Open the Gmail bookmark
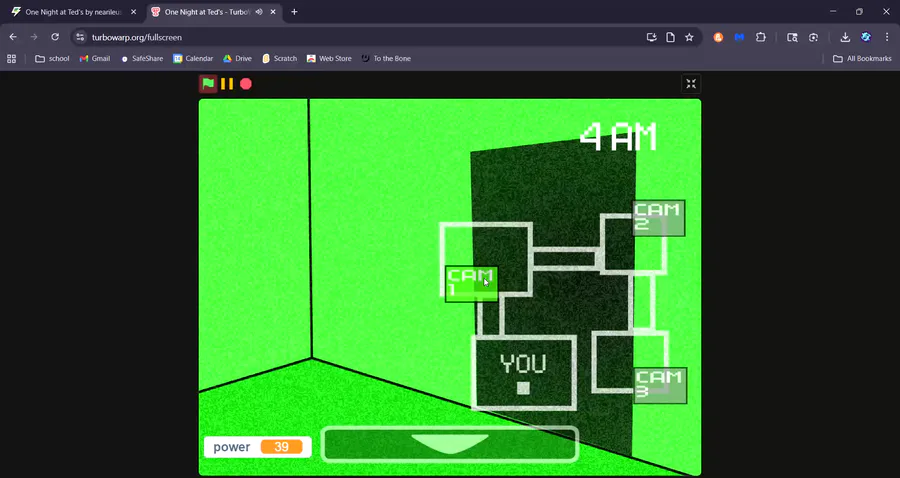Screen dimensions: 900x478 click(95, 59)
